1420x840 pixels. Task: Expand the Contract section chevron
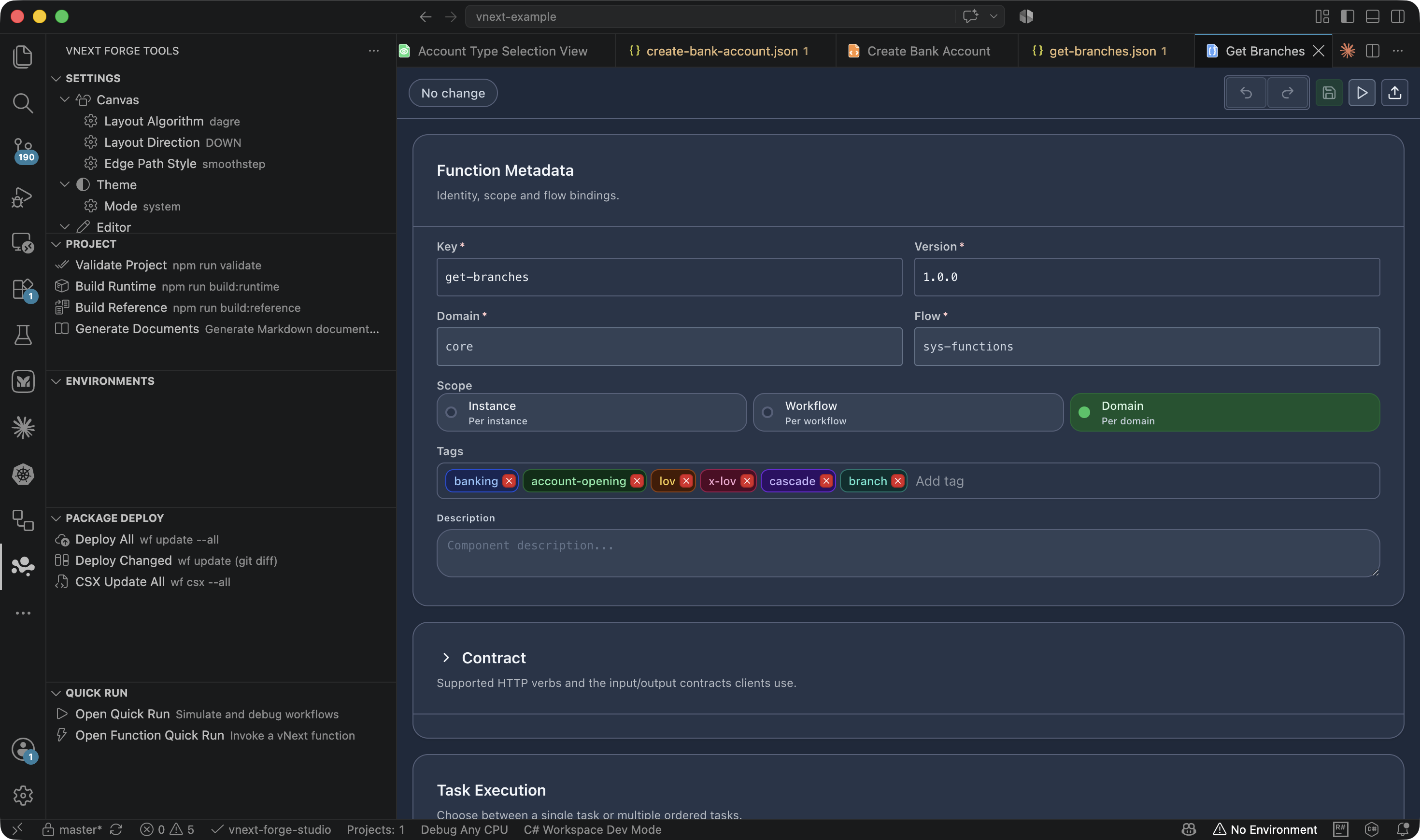(x=446, y=658)
